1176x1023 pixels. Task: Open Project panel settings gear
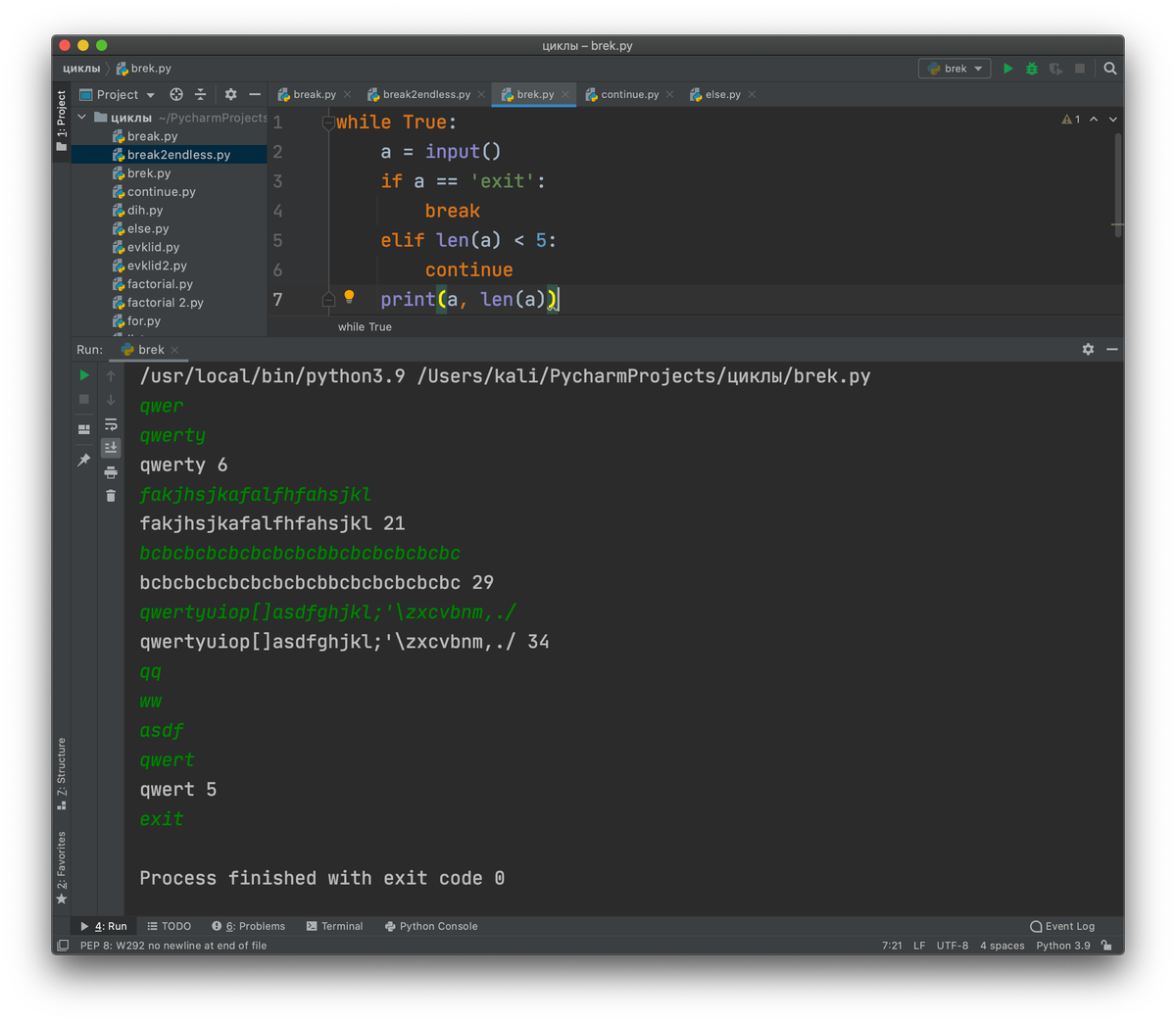[x=230, y=94]
